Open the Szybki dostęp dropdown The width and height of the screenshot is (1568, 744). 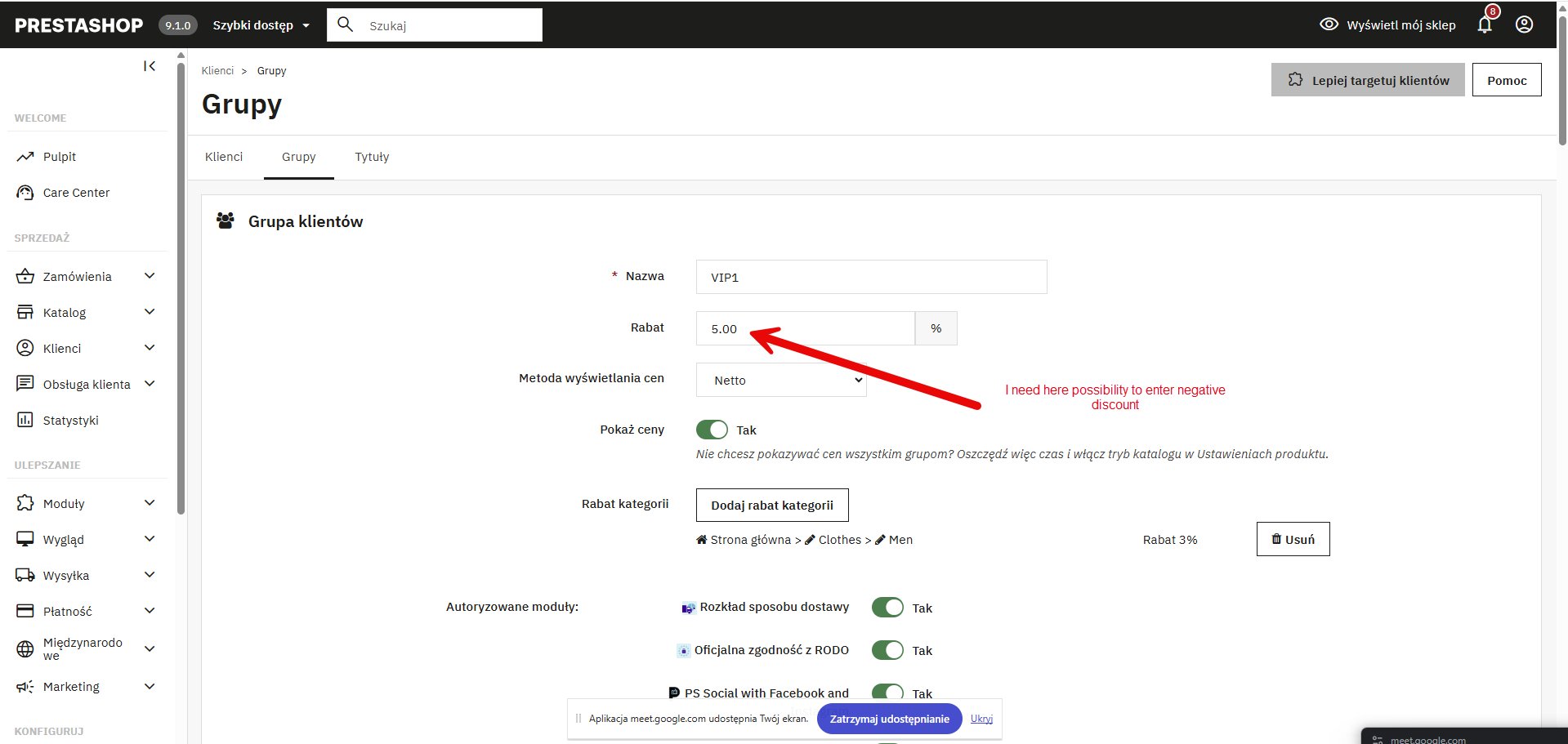point(261,25)
